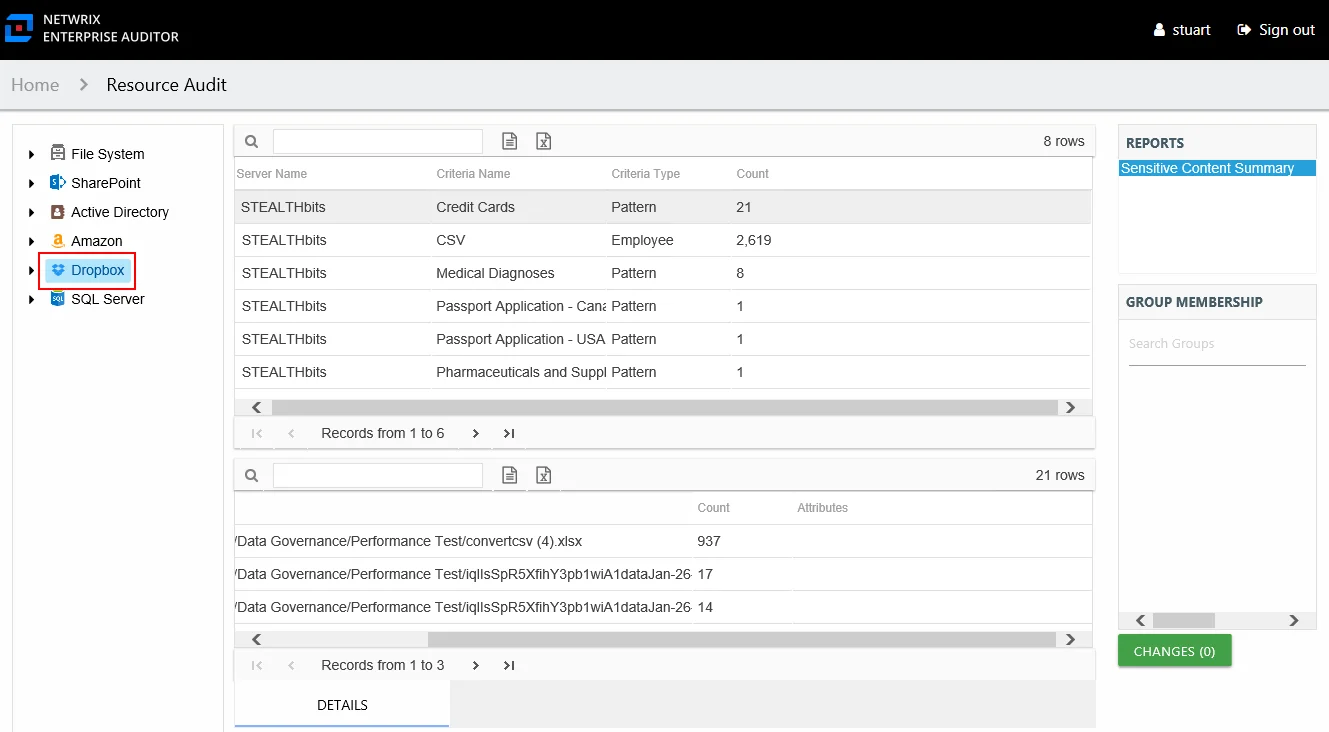
Task: Select the Medical Diagnoses row
Action: pyautogui.click(x=662, y=273)
